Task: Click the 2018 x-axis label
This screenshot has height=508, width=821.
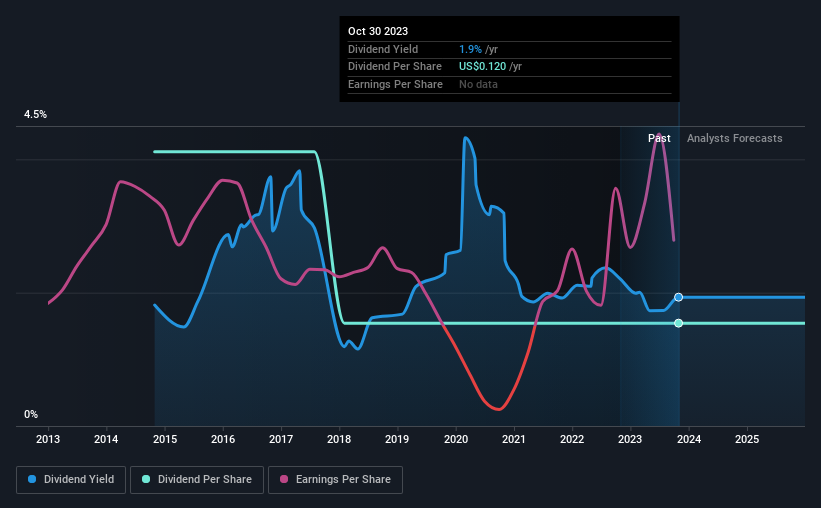Action: click(339, 439)
